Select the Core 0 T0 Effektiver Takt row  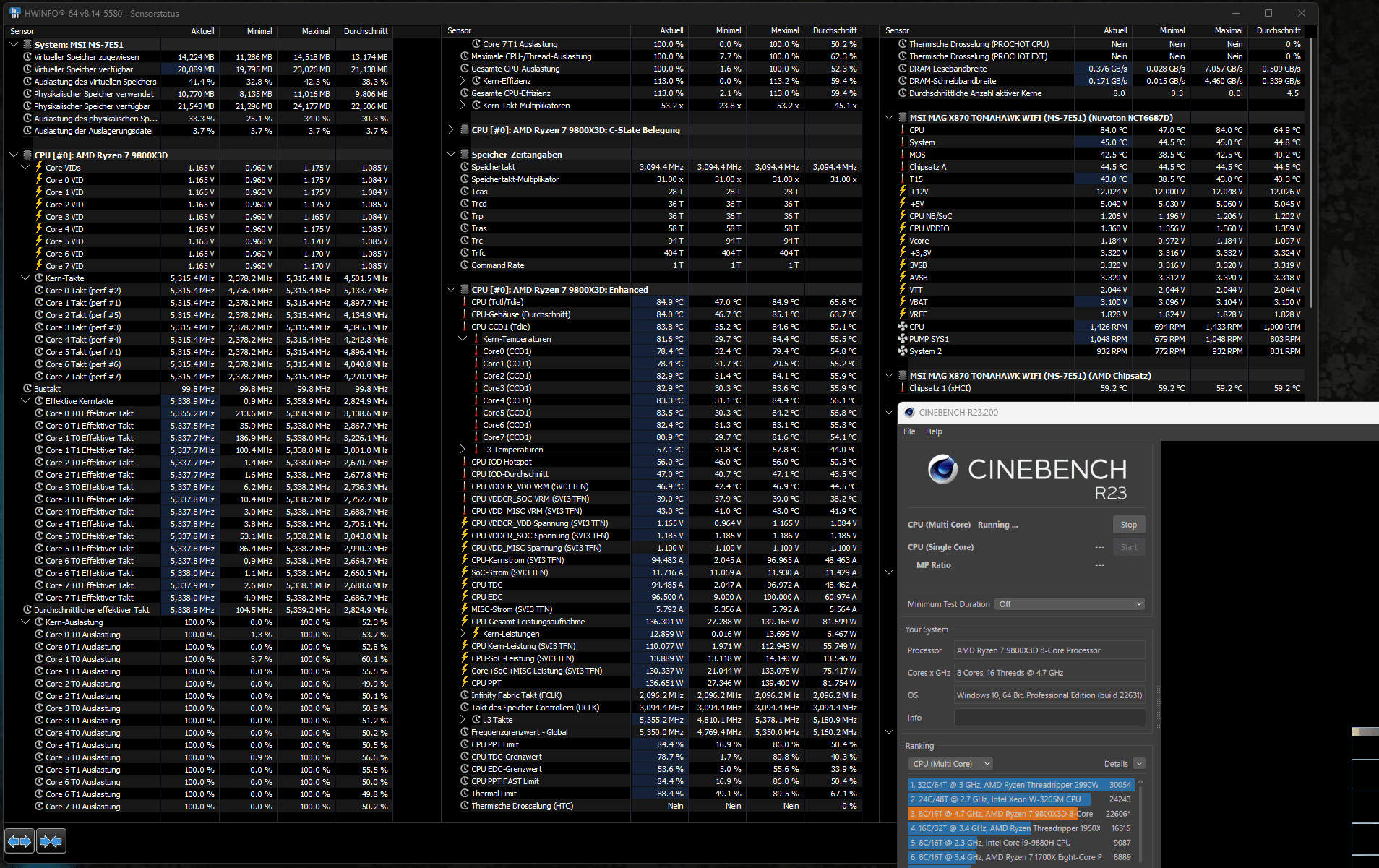(199, 413)
